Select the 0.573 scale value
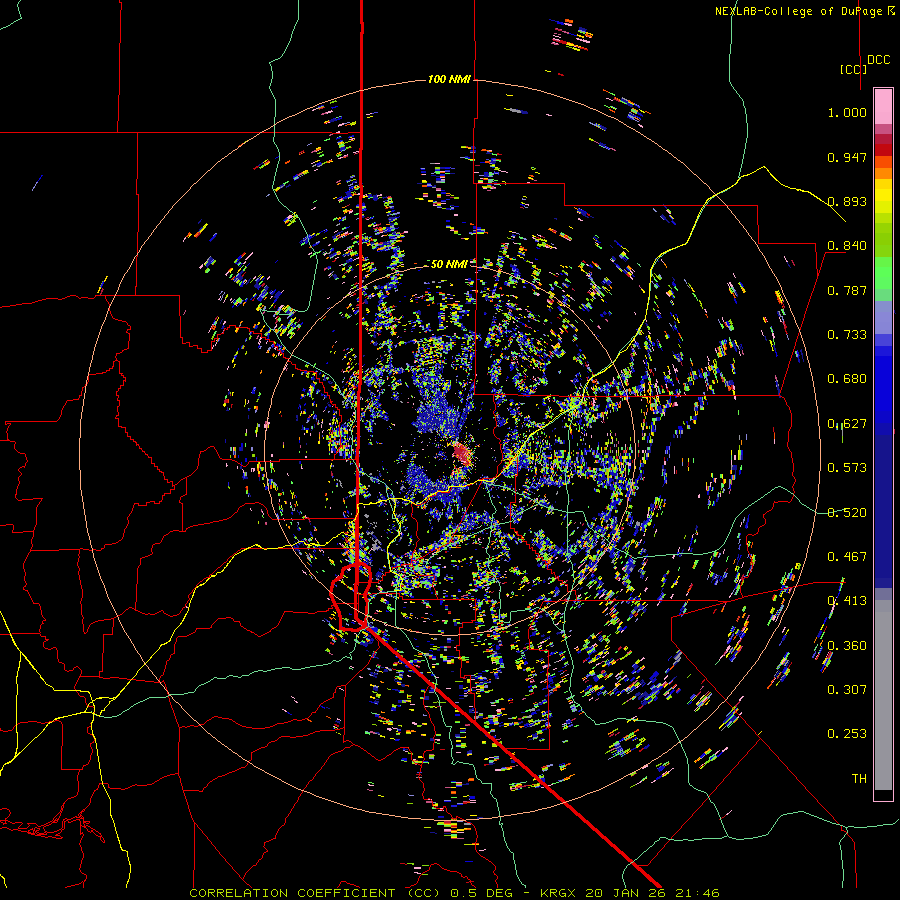 (847, 468)
